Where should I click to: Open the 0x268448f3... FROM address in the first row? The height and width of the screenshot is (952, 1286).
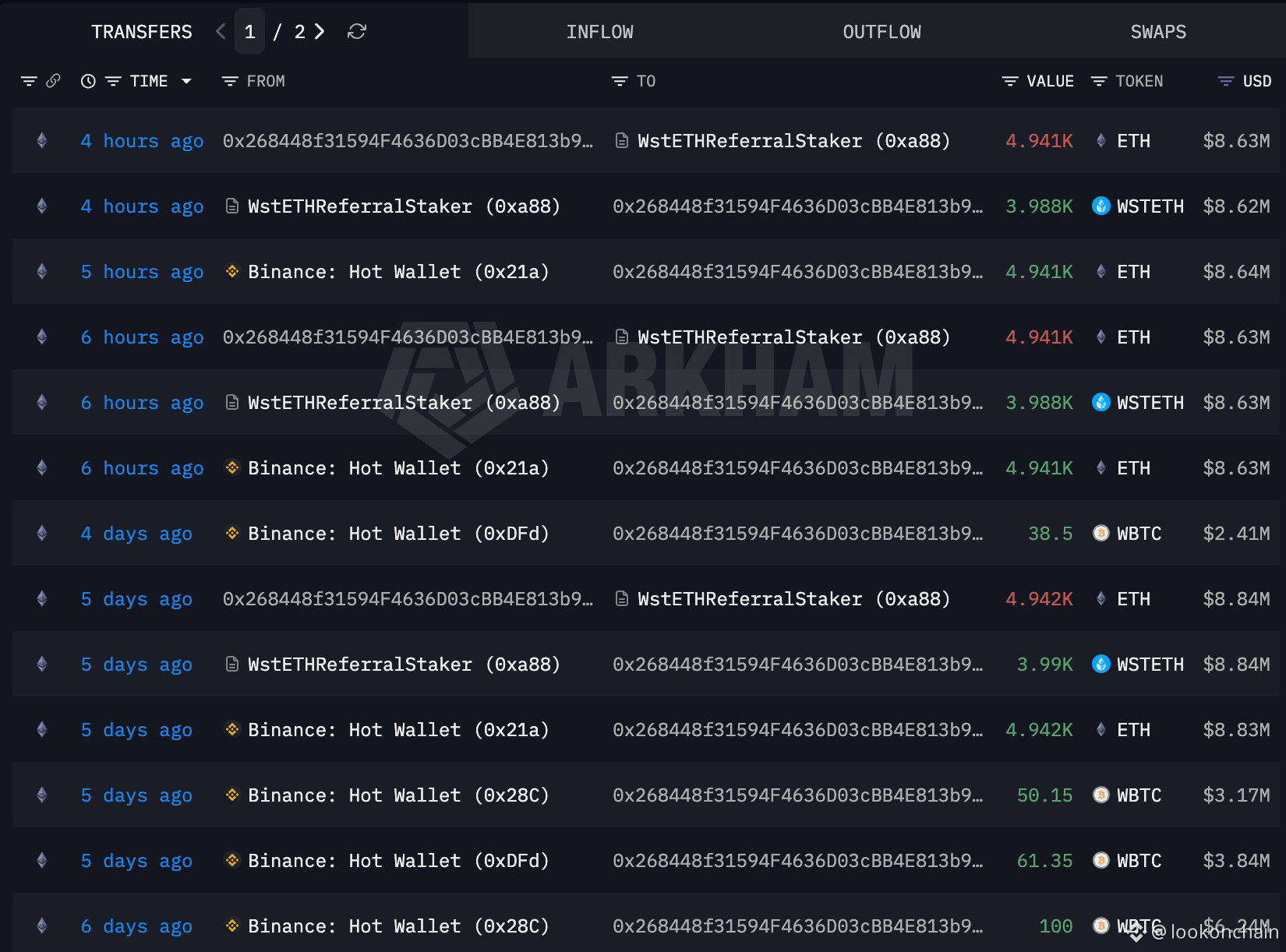click(408, 141)
